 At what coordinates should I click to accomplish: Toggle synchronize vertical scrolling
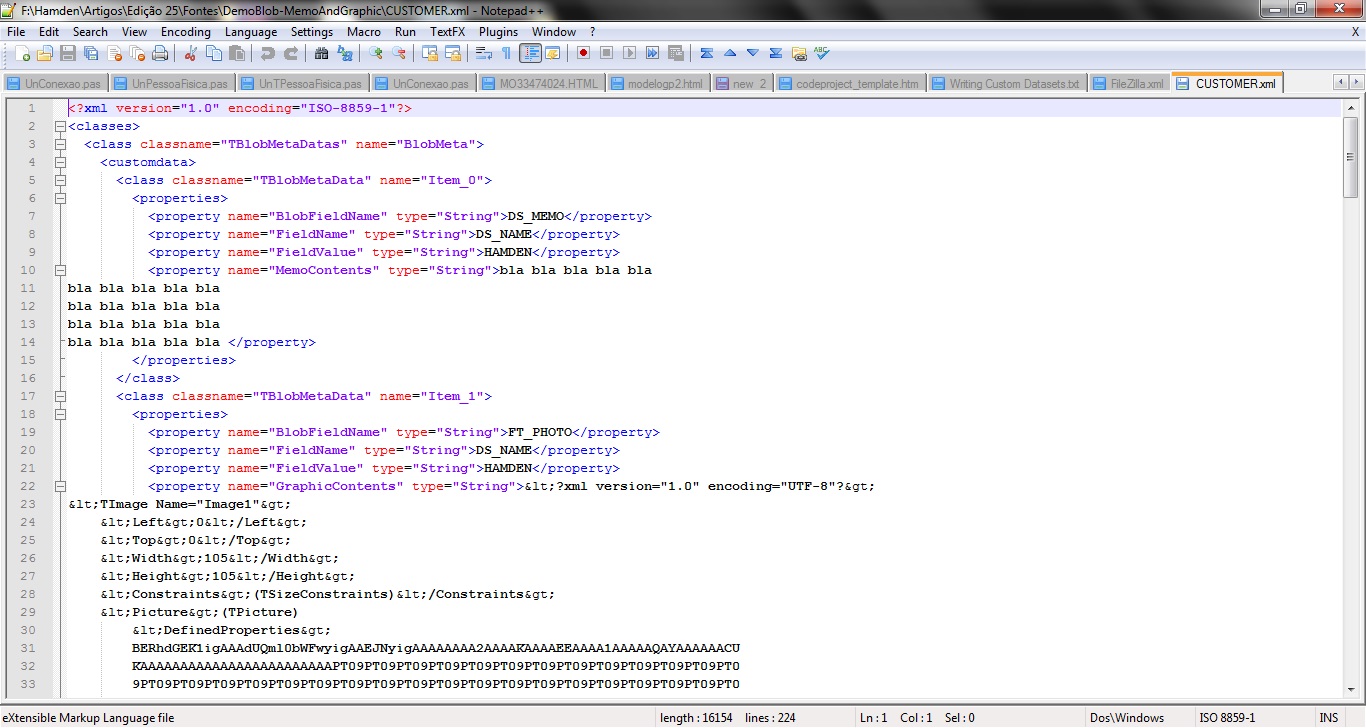coord(430,53)
